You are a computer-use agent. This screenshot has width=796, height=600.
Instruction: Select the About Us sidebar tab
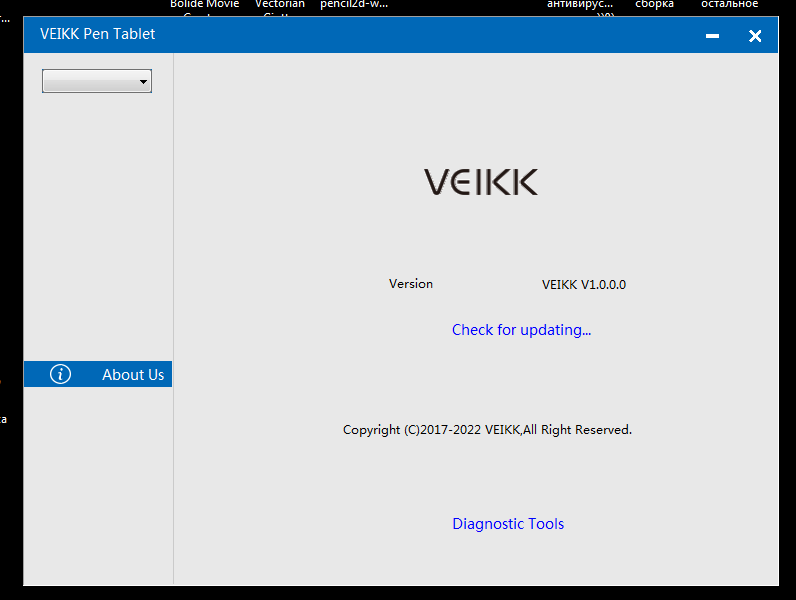click(x=98, y=374)
